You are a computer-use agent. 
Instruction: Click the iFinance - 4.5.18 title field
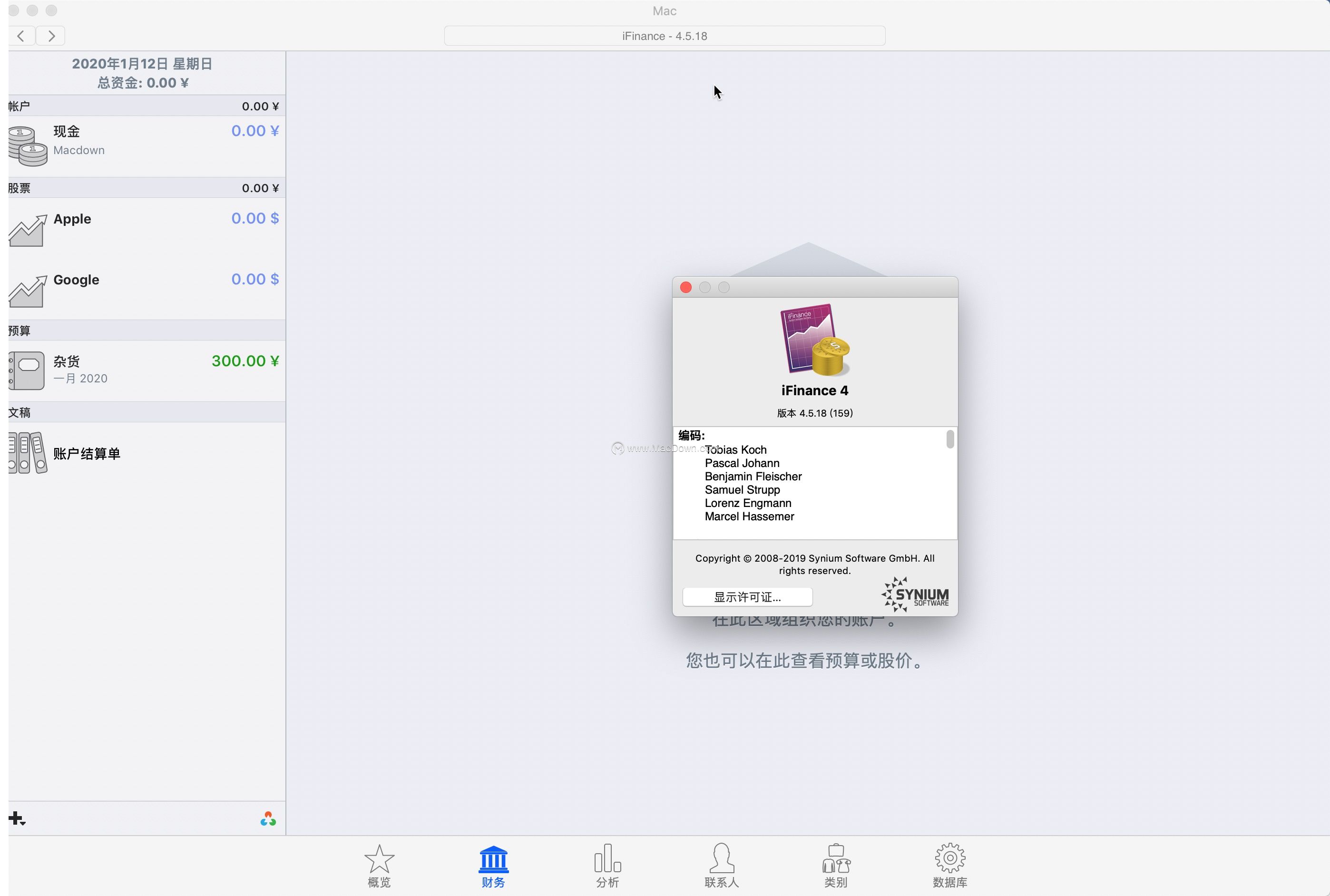(664, 36)
